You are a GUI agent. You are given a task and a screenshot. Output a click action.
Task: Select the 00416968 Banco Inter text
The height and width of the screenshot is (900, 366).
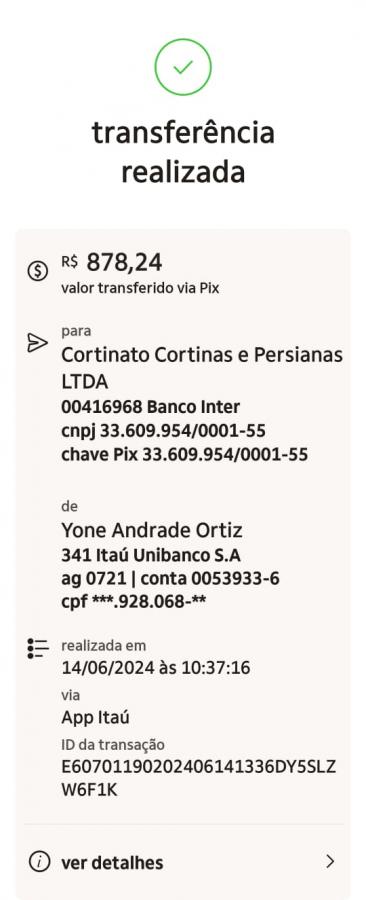tap(150, 407)
